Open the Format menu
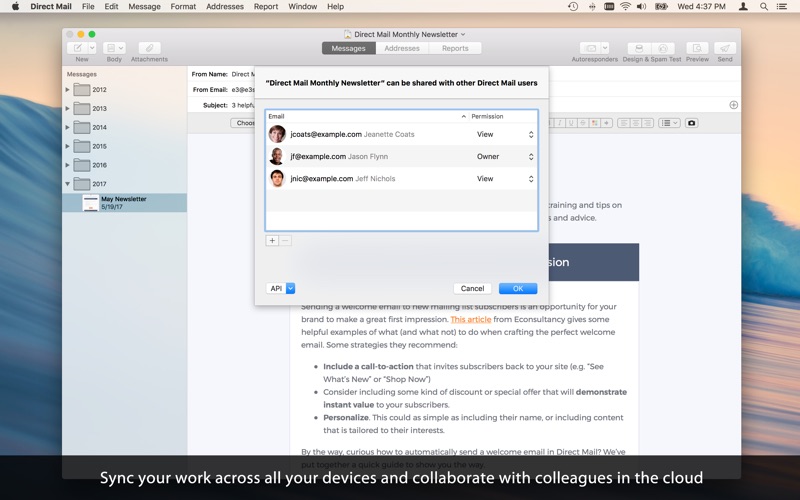 [x=183, y=7]
